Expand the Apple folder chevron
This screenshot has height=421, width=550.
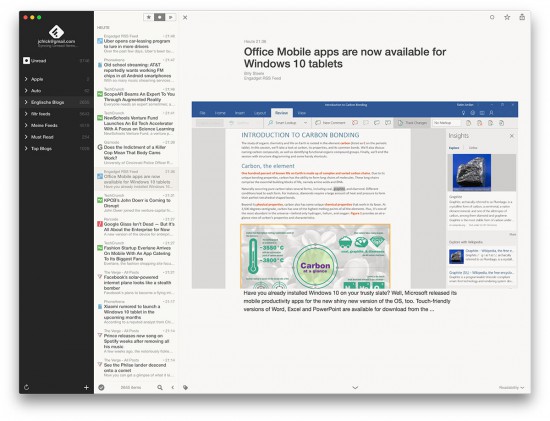(x=26, y=79)
